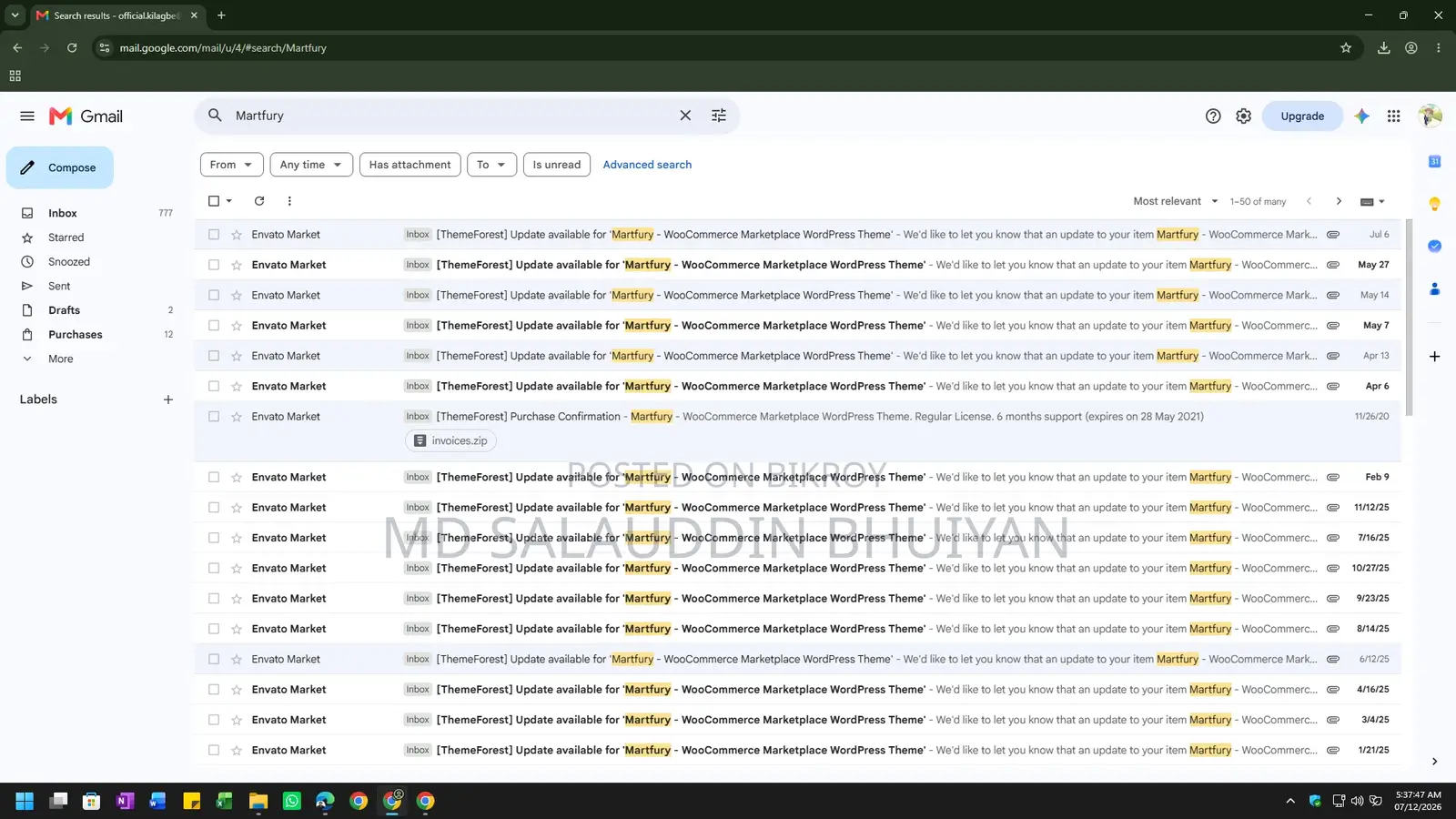The height and width of the screenshot is (819, 1456).
Task: Tick the select-all checkbox above list
Action: click(x=214, y=201)
